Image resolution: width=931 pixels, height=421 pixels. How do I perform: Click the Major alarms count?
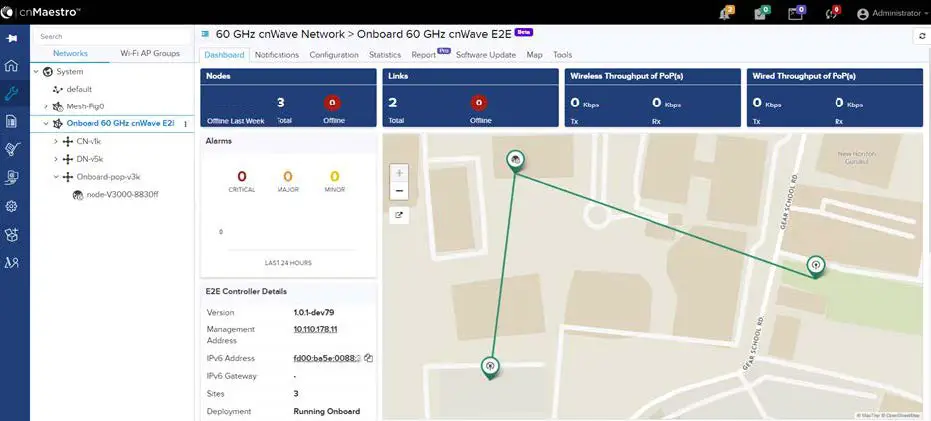pos(287,176)
